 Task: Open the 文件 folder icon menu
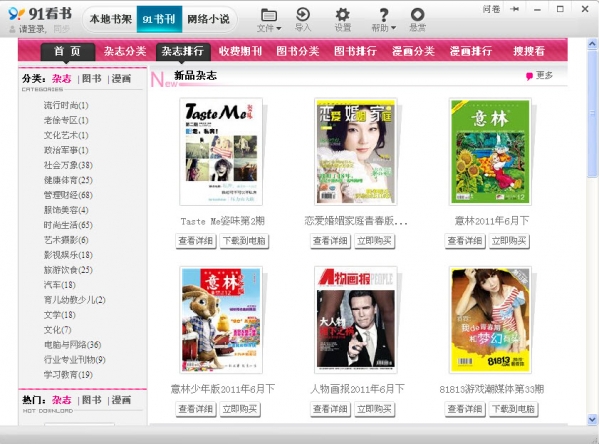click(269, 15)
